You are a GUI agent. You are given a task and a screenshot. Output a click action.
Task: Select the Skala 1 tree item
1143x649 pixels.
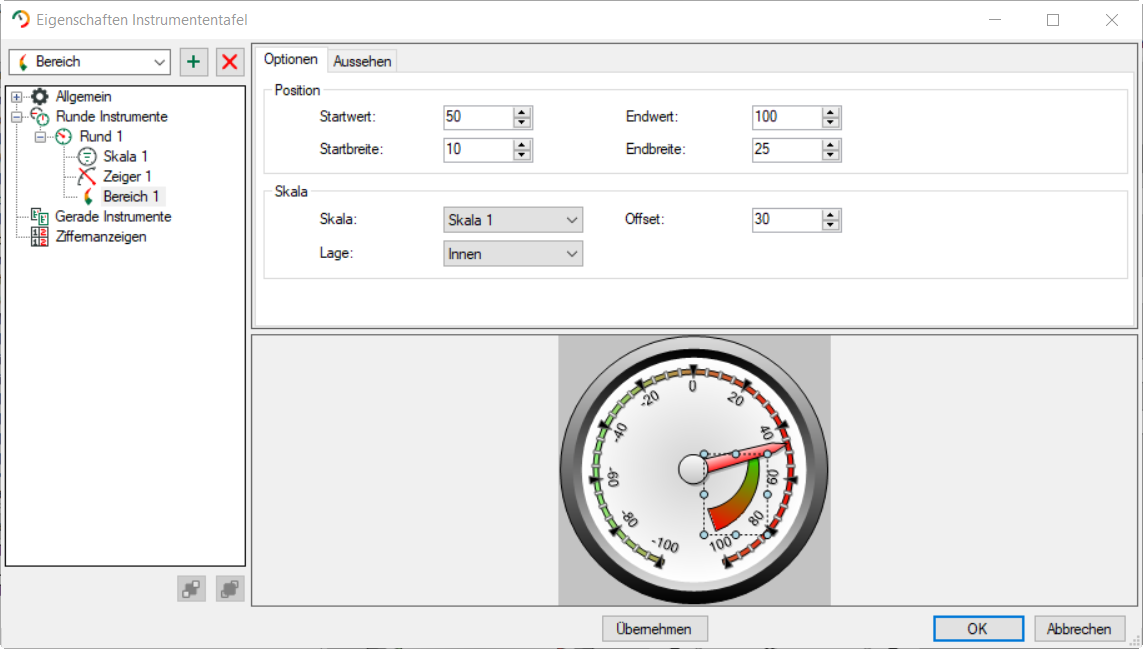[125, 157]
